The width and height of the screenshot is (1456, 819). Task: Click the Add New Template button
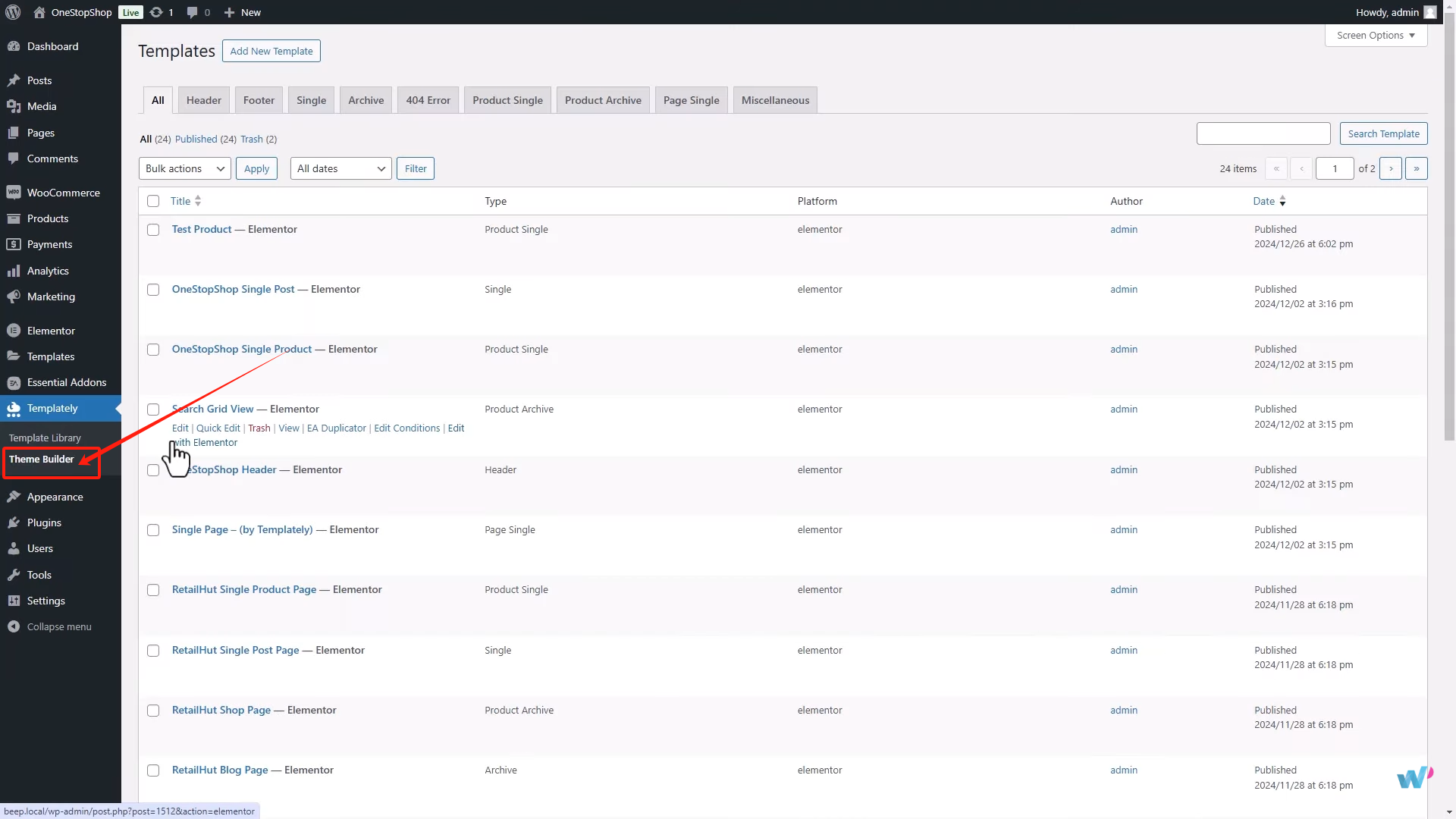pyautogui.click(x=271, y=51)
